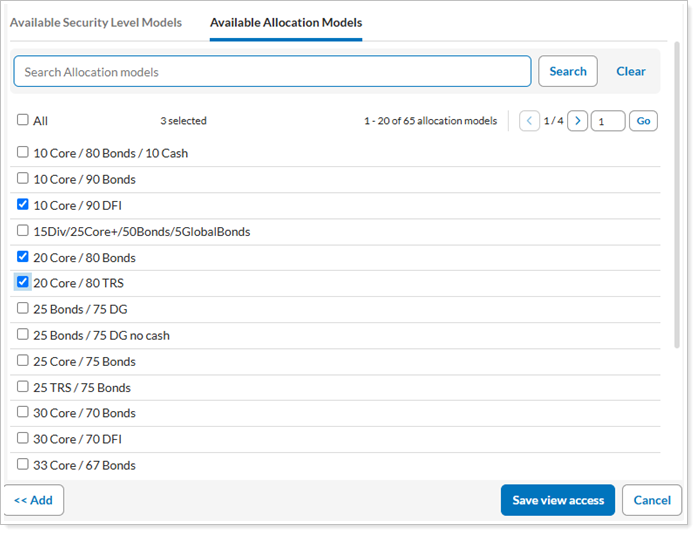
Task: Uncheck the 20 Core / 80 Bonds checkbox
Action: click(23, 257)
